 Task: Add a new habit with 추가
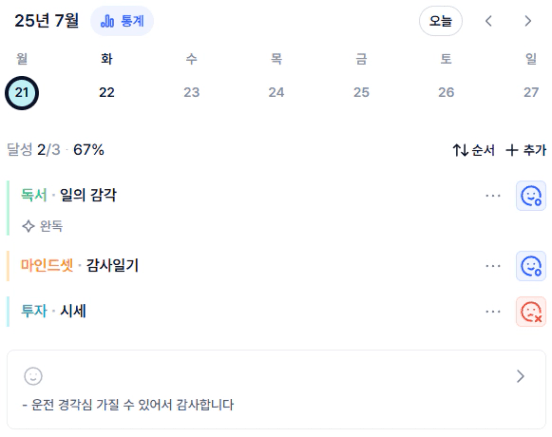point(526,150)
